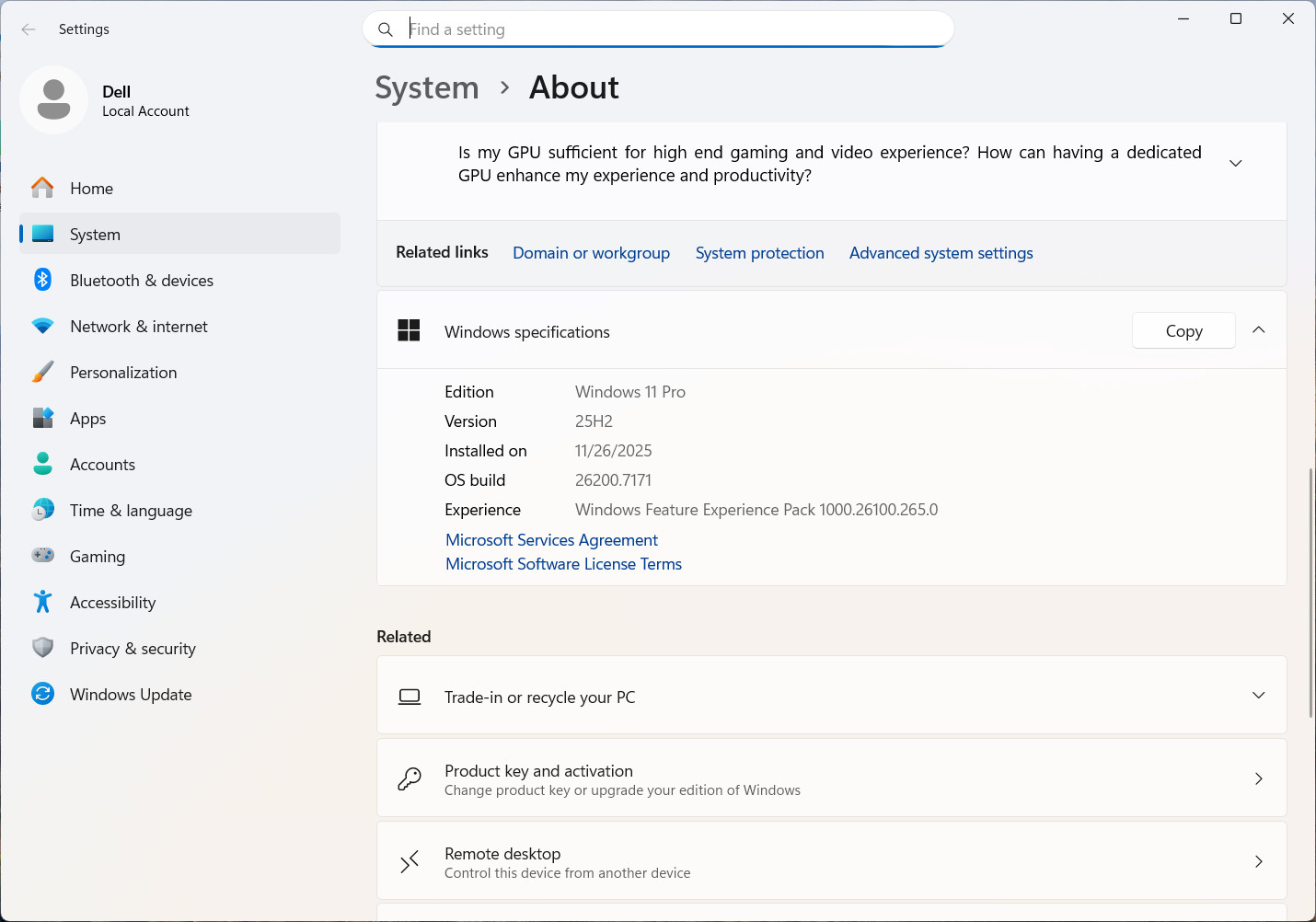
Task: Collapse the Windows specifications section
Action: [1259, 330]
